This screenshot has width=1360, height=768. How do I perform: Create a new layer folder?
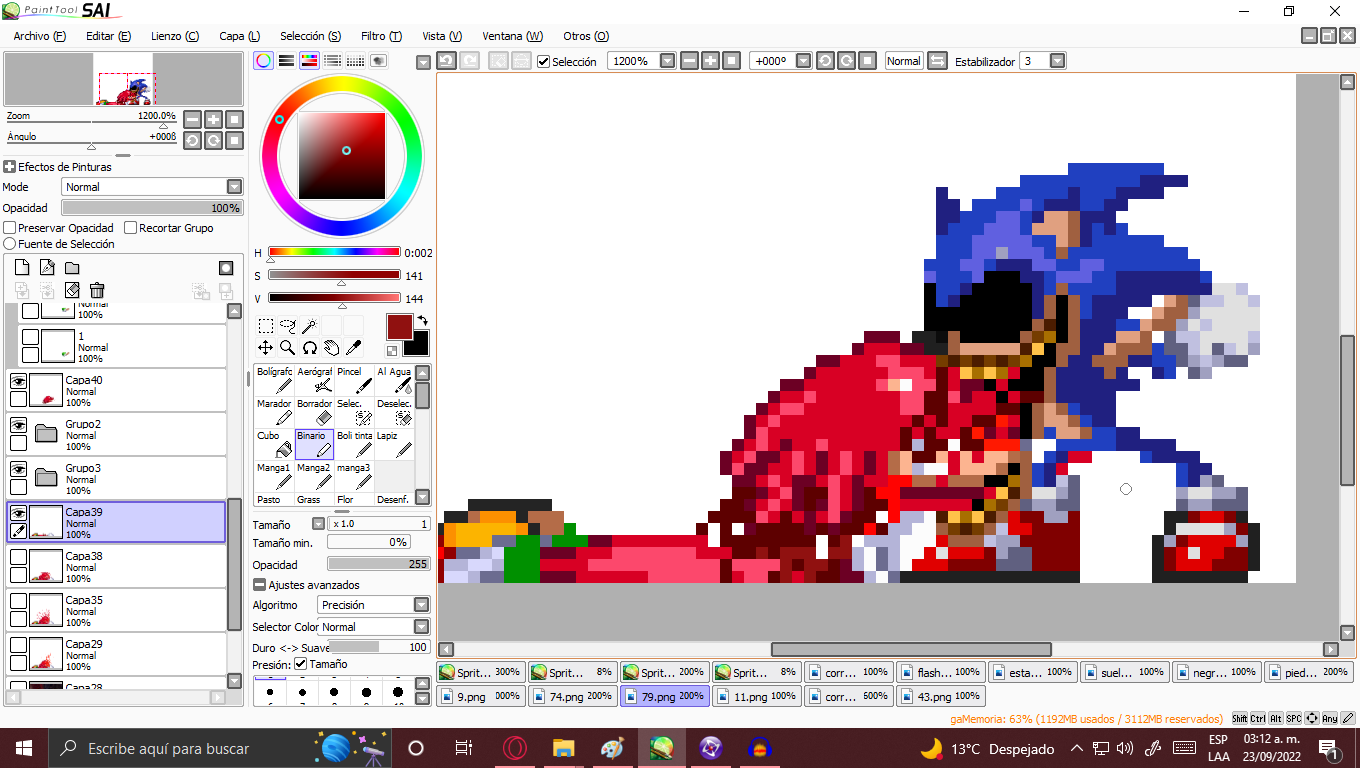tap(72, 268)
